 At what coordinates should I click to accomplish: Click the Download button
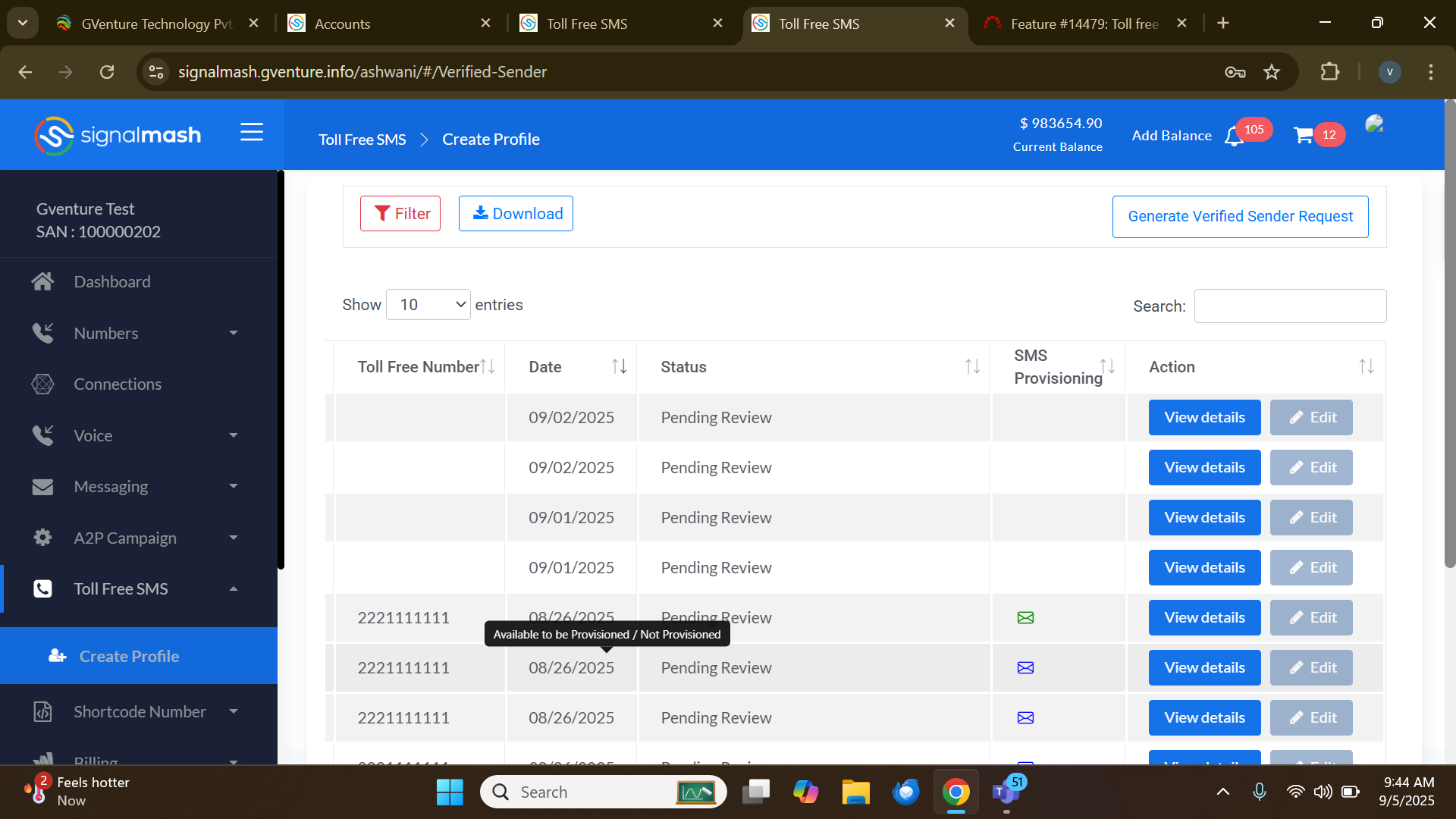coord(516,214)
